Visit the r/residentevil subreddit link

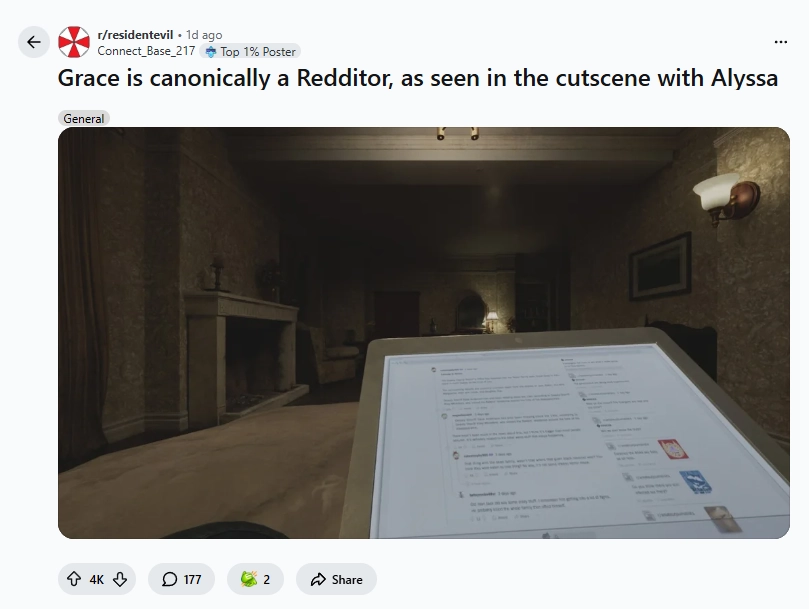coord(135,35)
